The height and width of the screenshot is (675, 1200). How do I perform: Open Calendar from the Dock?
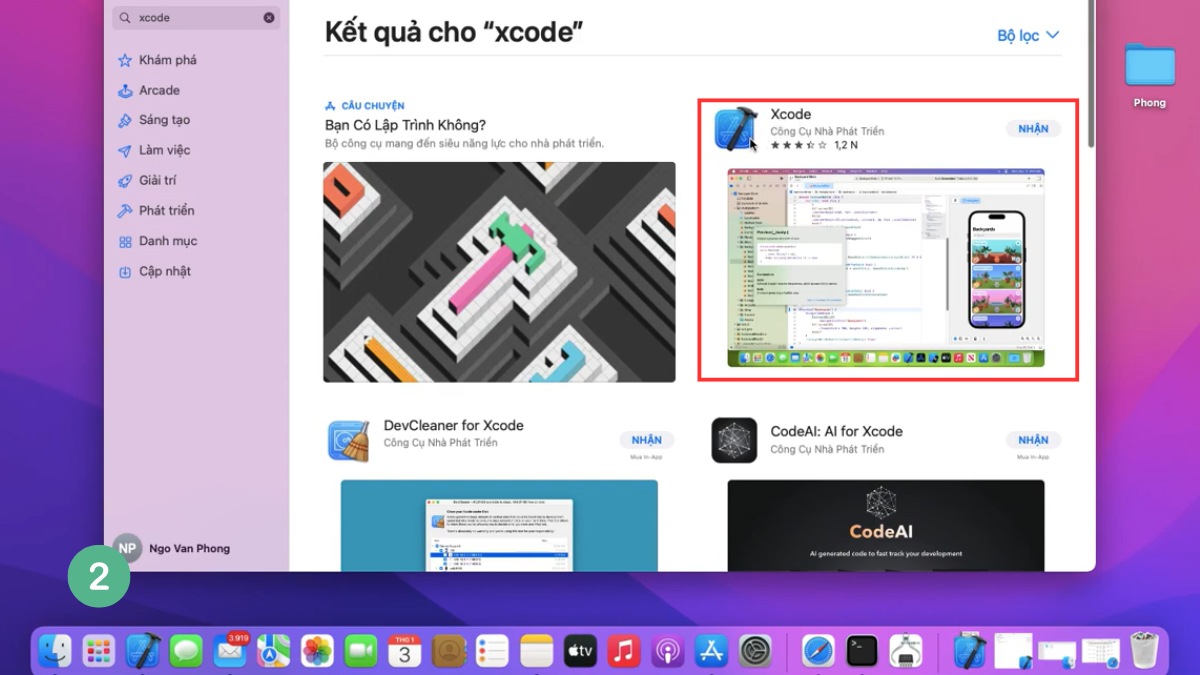[405, 651]
